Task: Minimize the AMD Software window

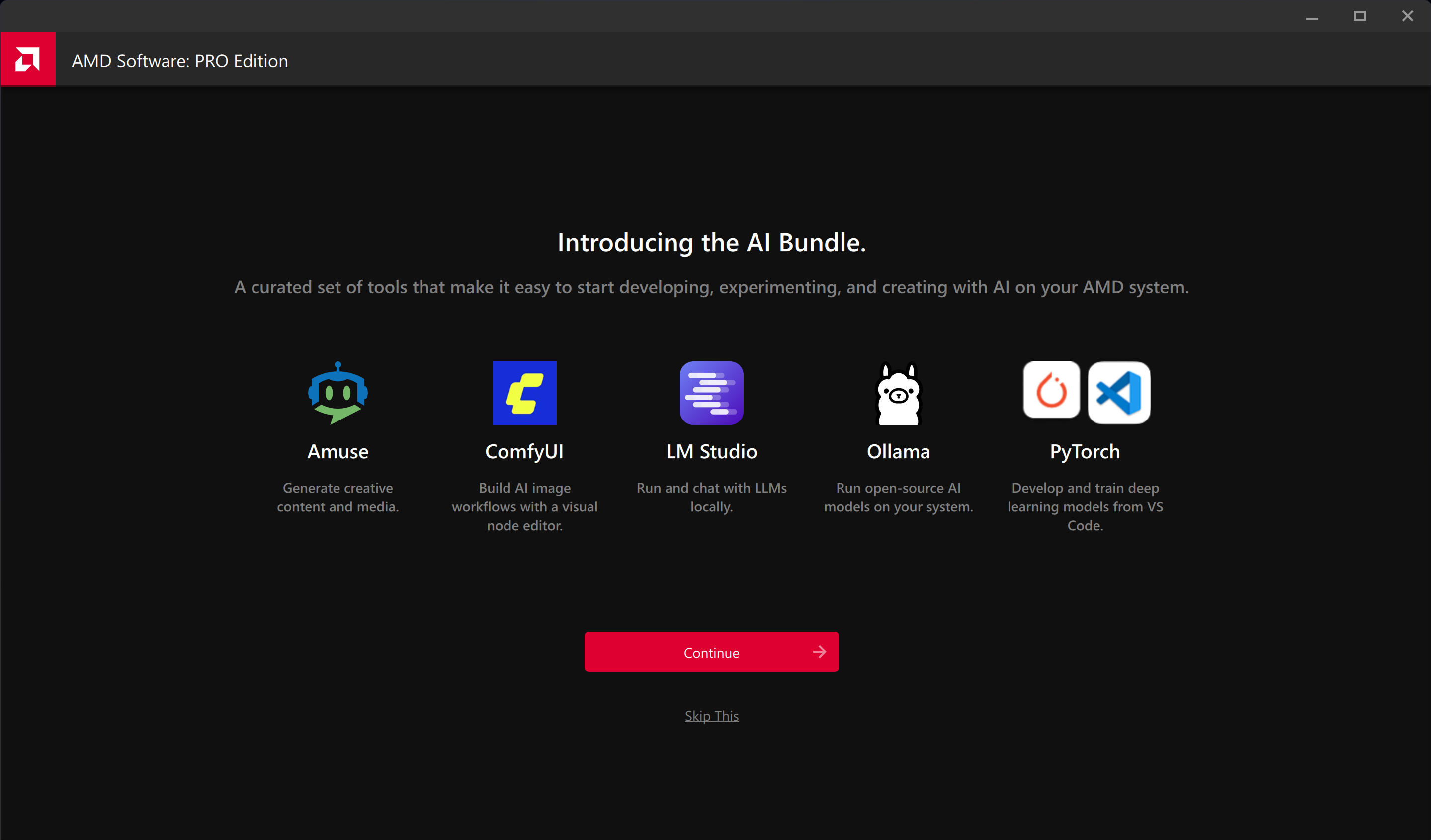Action: point(1312,16)
